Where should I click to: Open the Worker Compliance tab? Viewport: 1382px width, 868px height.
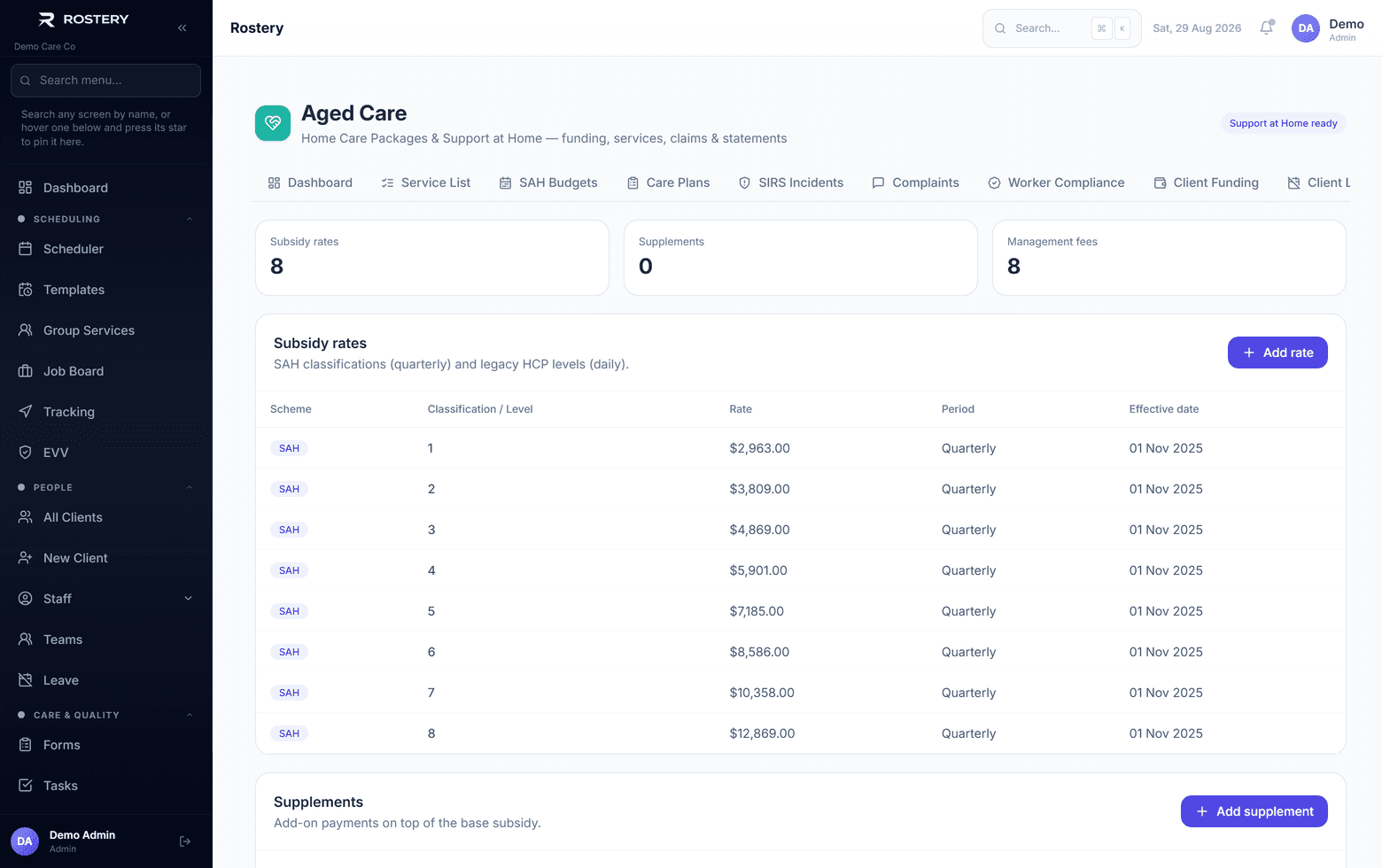pyautogui.click(x=1056, y=182)
